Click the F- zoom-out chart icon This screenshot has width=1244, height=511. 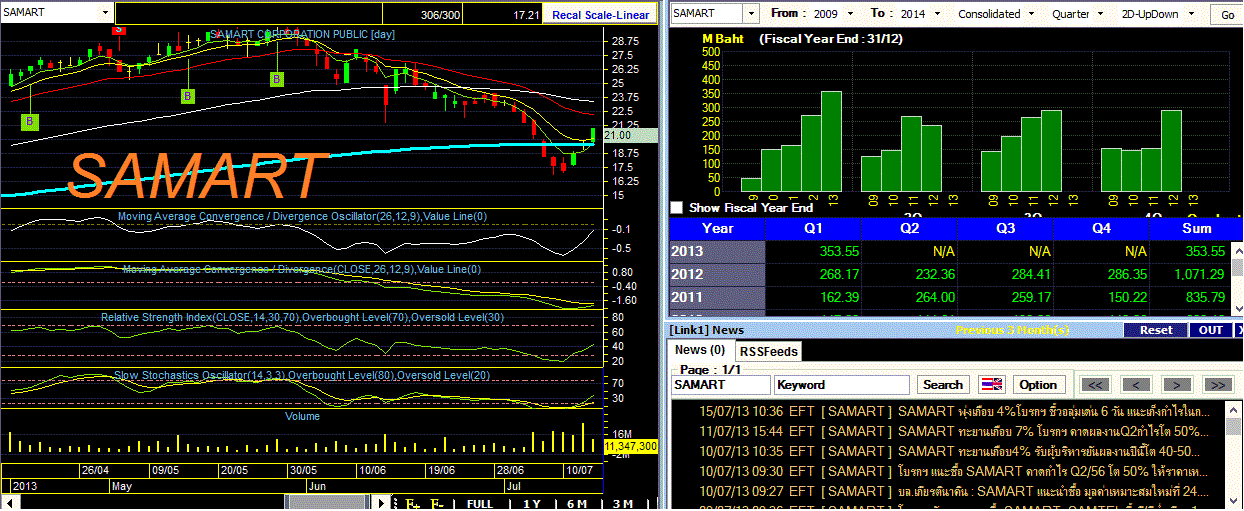[437, 504]
